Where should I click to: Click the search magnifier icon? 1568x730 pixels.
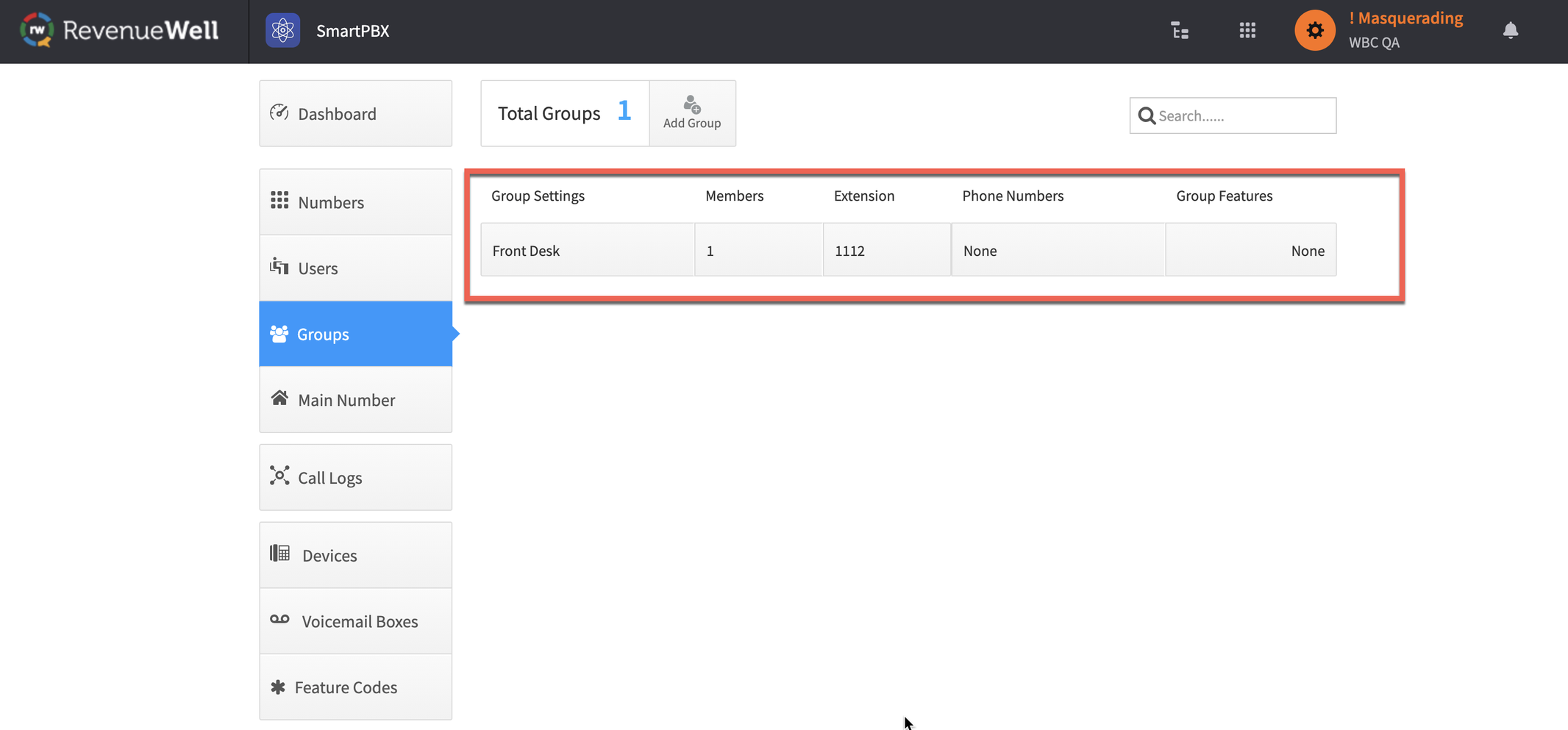click(x=1146, y=116)
